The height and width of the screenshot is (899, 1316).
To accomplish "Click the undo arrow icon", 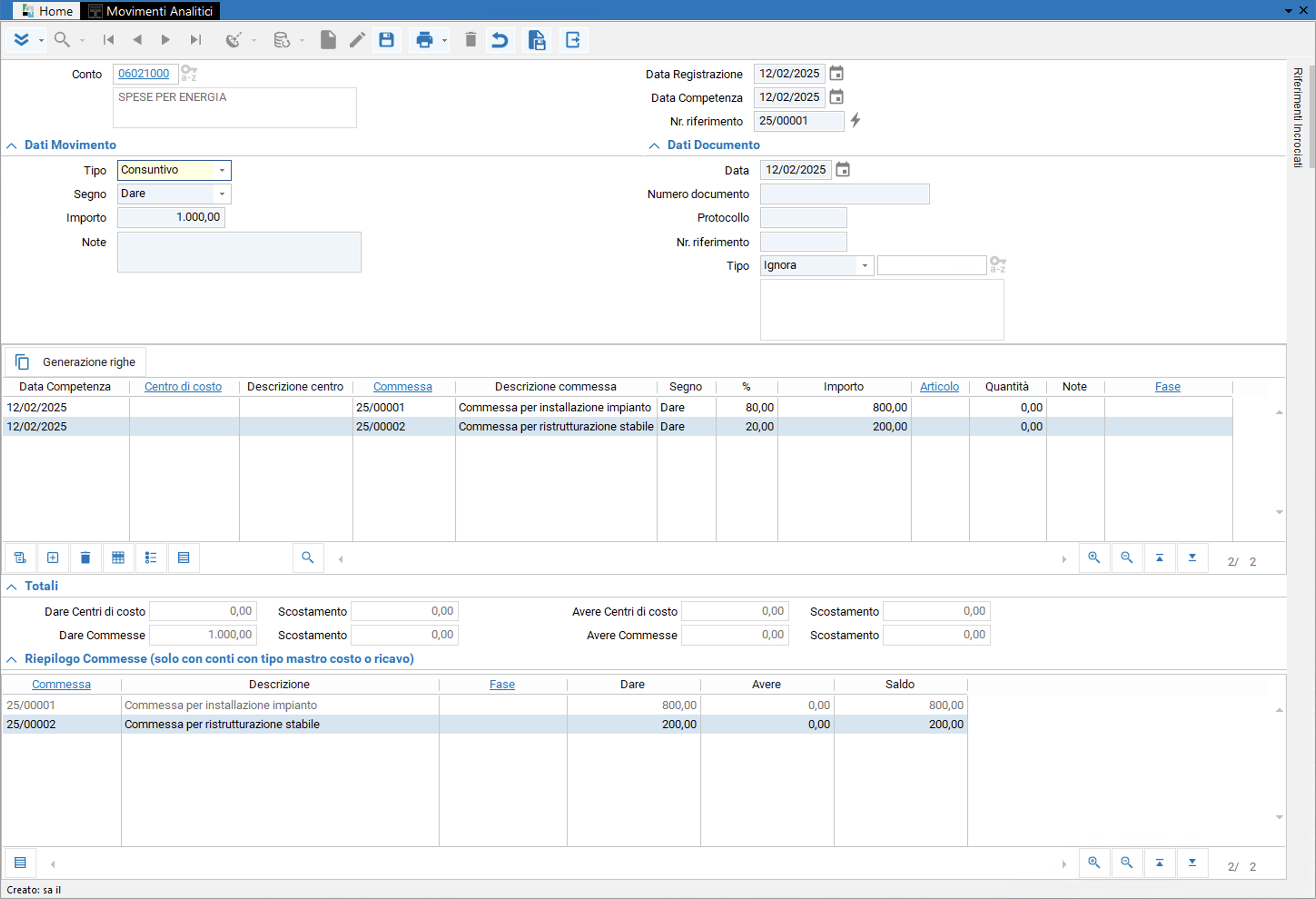I will (500, 40).
